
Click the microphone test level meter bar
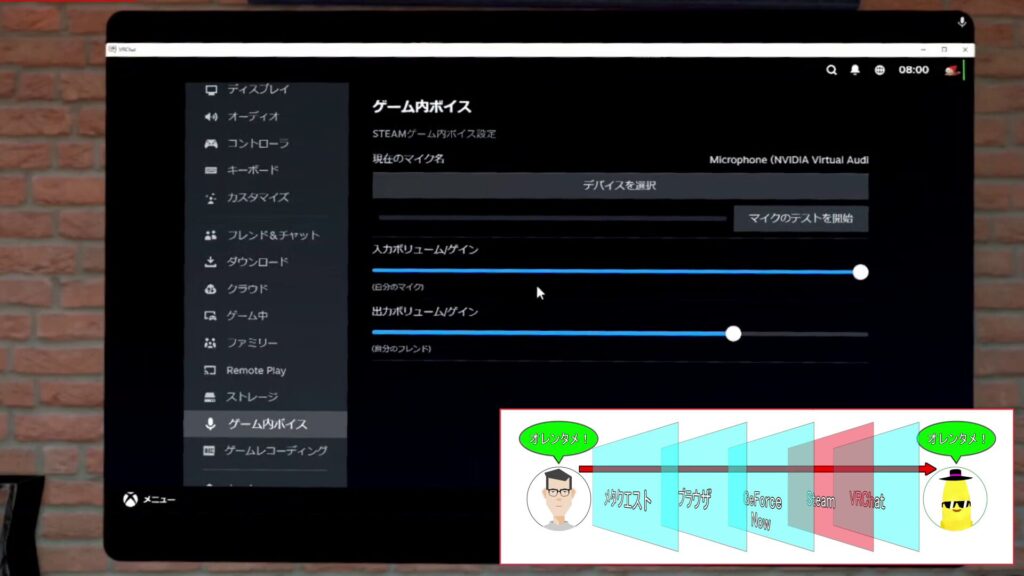click(552, 218)
